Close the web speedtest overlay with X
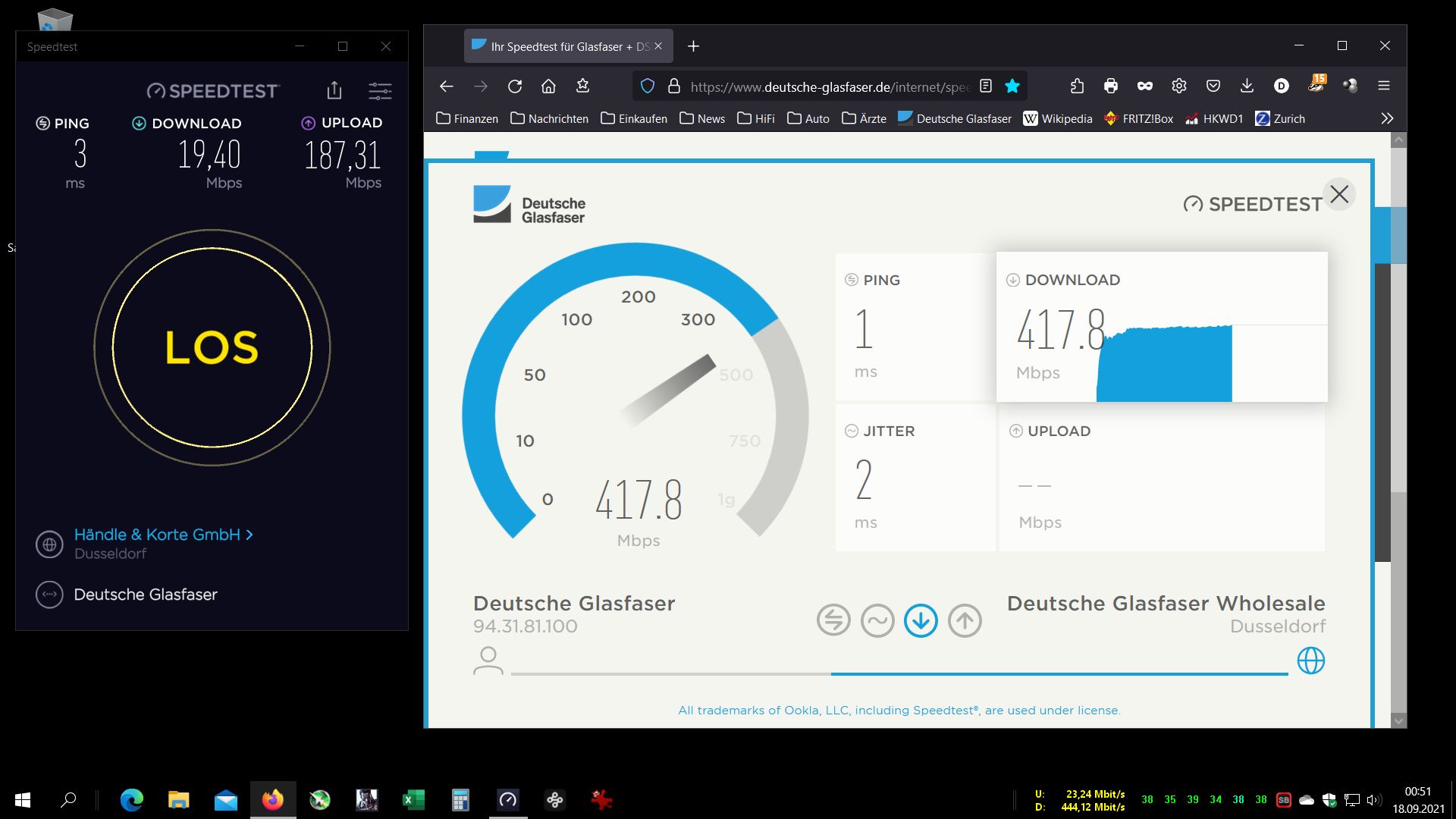Viewport: 1456px width, 819px height. click(x=1339, y=194)
